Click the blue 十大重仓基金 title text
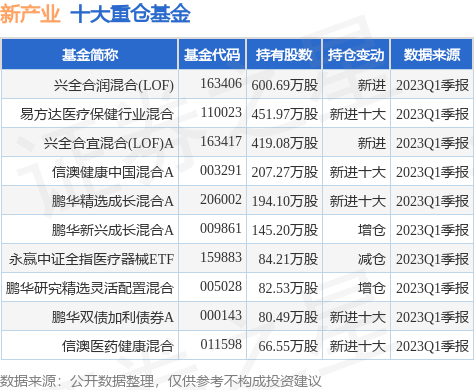This screenshot has height=390, width=474. click(x=130, y=14)
